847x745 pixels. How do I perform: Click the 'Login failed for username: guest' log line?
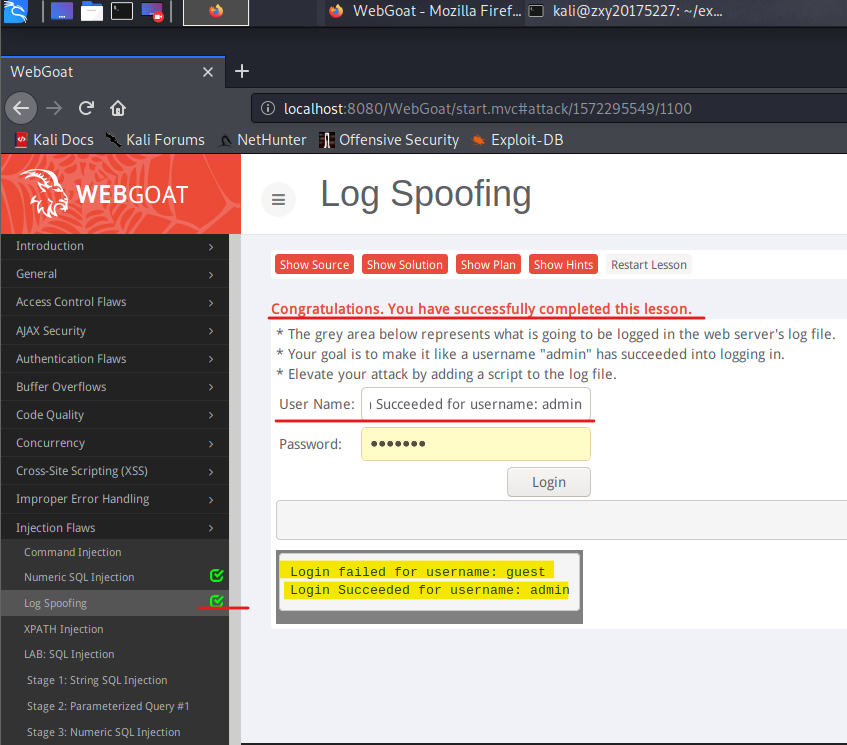point(417,572)
